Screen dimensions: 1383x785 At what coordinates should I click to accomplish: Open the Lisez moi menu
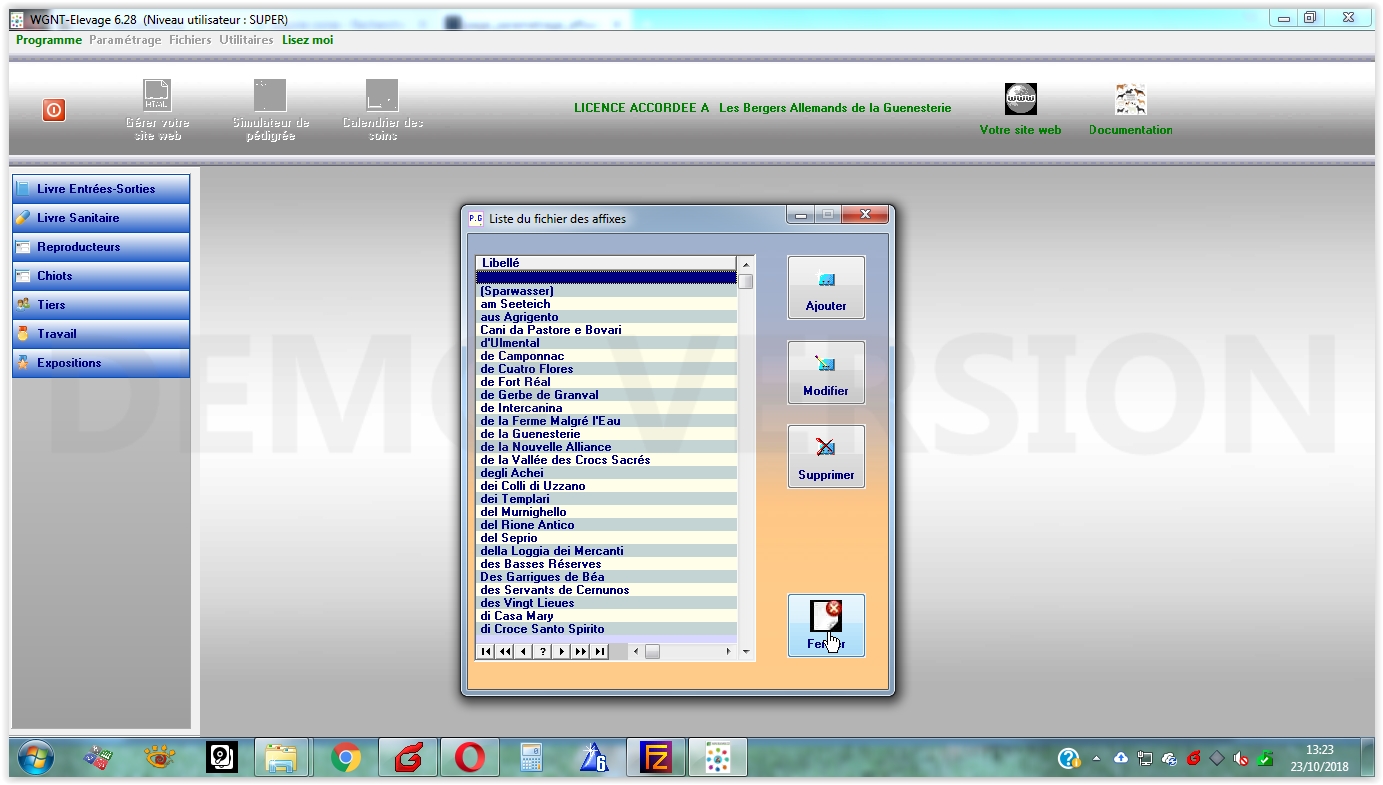click(307, 40)
